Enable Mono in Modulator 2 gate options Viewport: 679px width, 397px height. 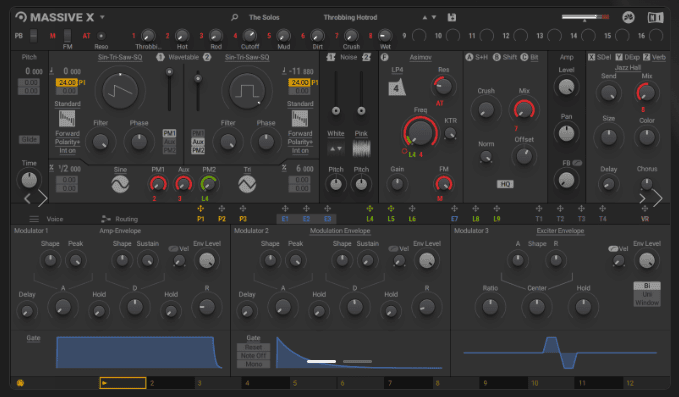coord(253,364)
